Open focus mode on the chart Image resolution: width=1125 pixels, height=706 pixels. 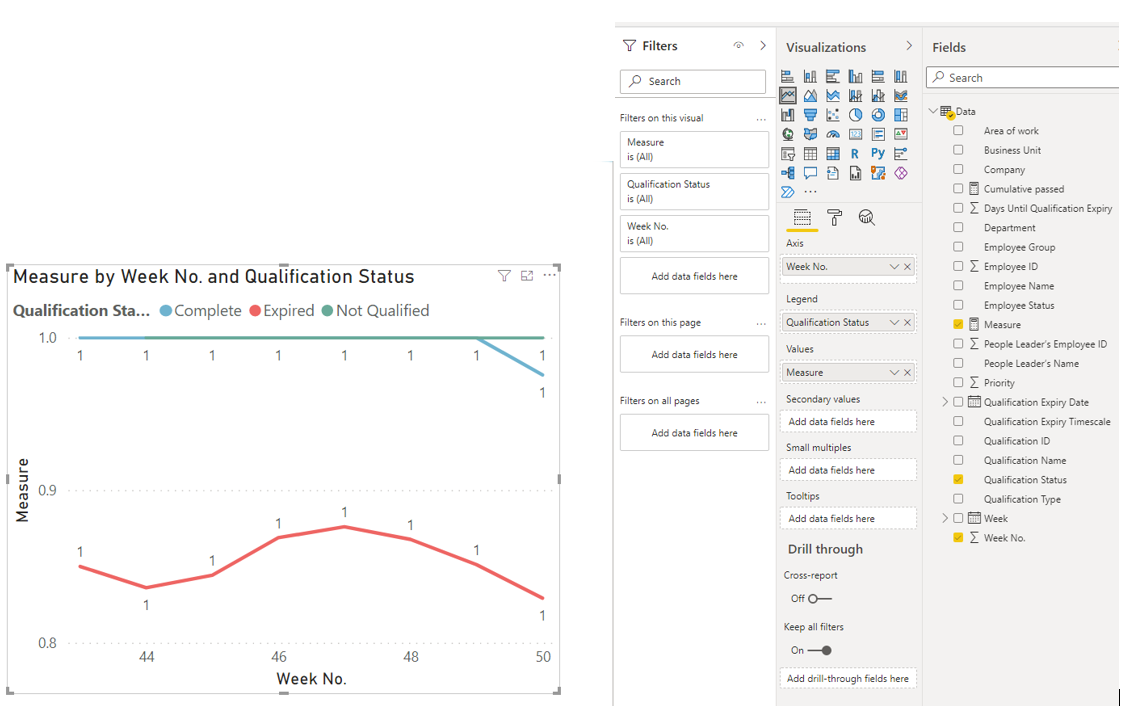coord(527,276)
